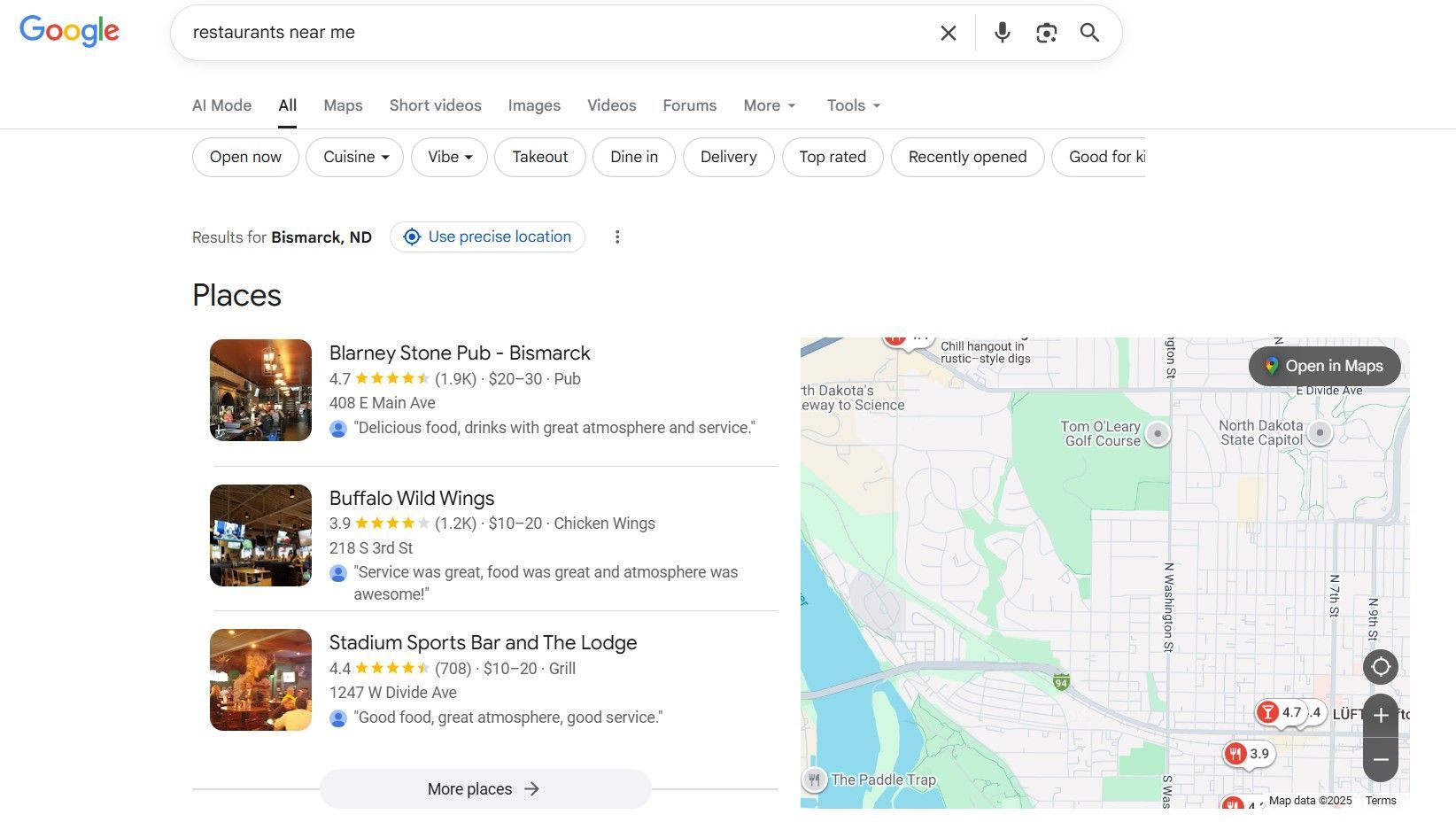The image size is (1456, 830).
Task: Toggle the Top rated filter chip
Action: 833,157
